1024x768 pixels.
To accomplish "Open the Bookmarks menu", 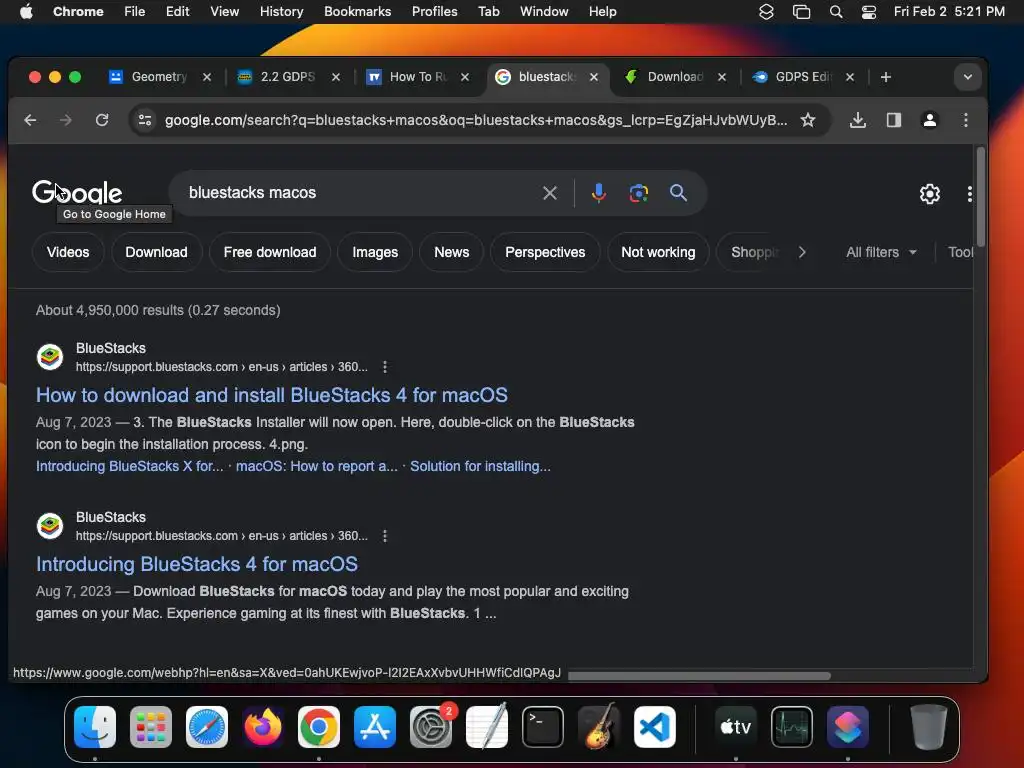I will [357, 12].
